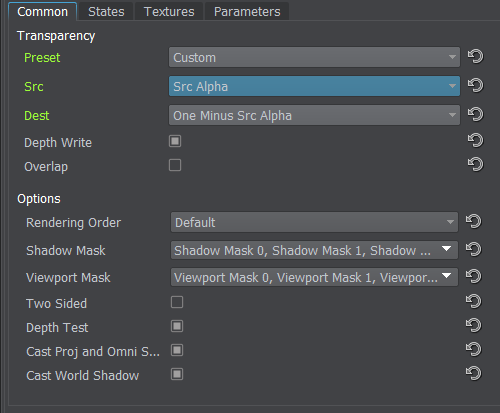Reset the Src blend factor
Viewport: 500px width, 413px height.
(475, 85)
